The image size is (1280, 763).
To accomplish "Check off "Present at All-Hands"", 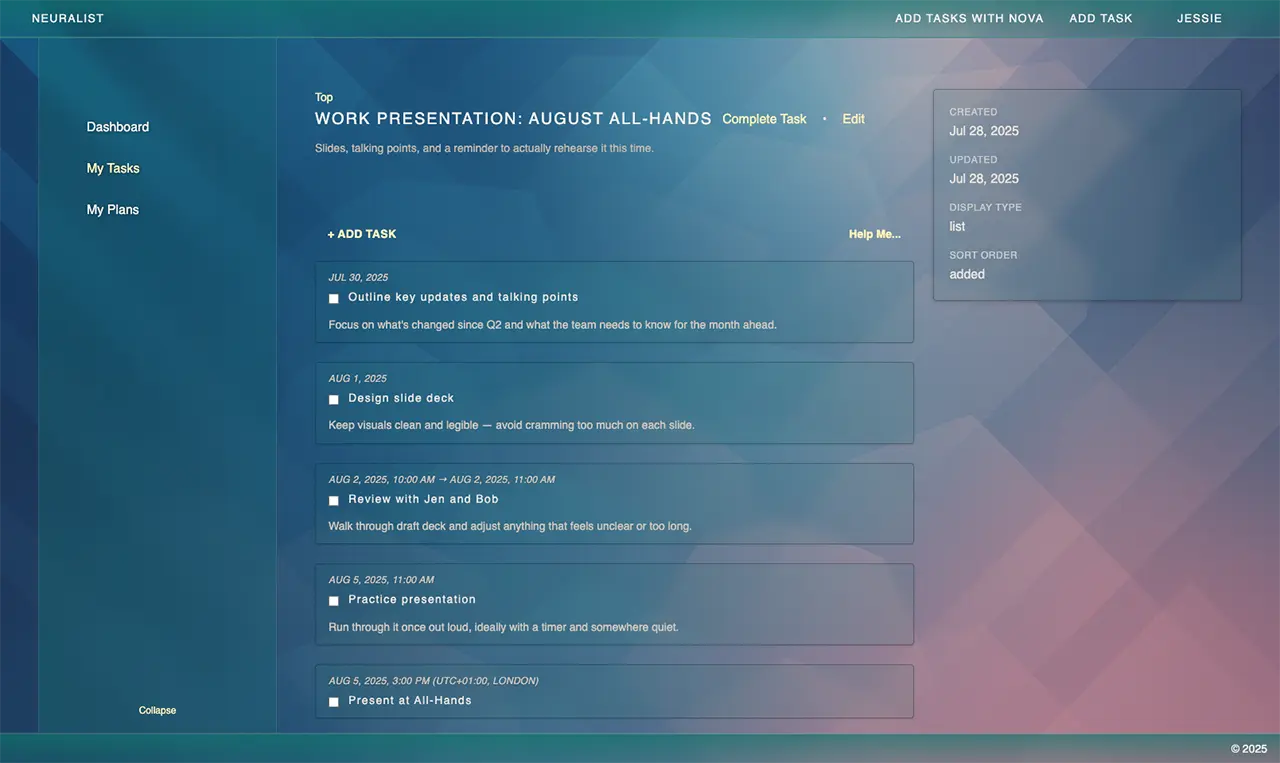I will pos(333,701).
